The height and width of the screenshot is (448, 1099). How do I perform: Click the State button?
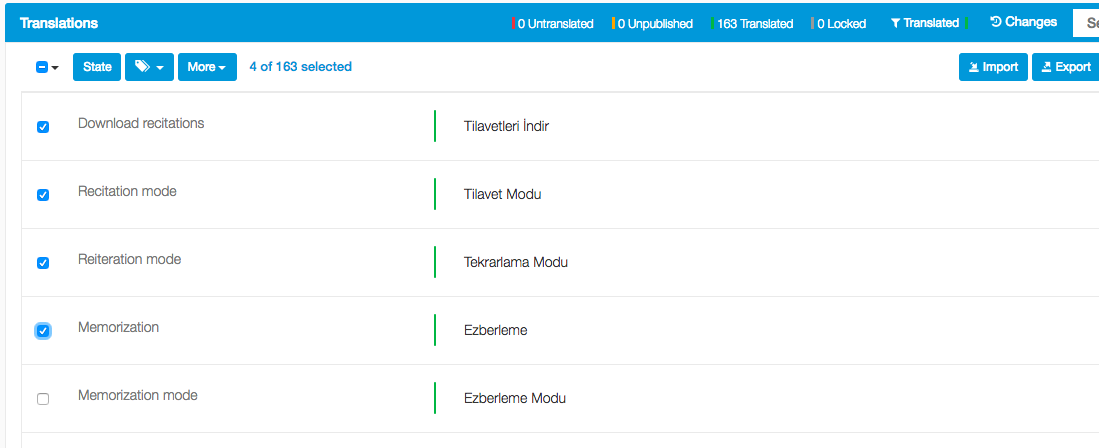97,67
